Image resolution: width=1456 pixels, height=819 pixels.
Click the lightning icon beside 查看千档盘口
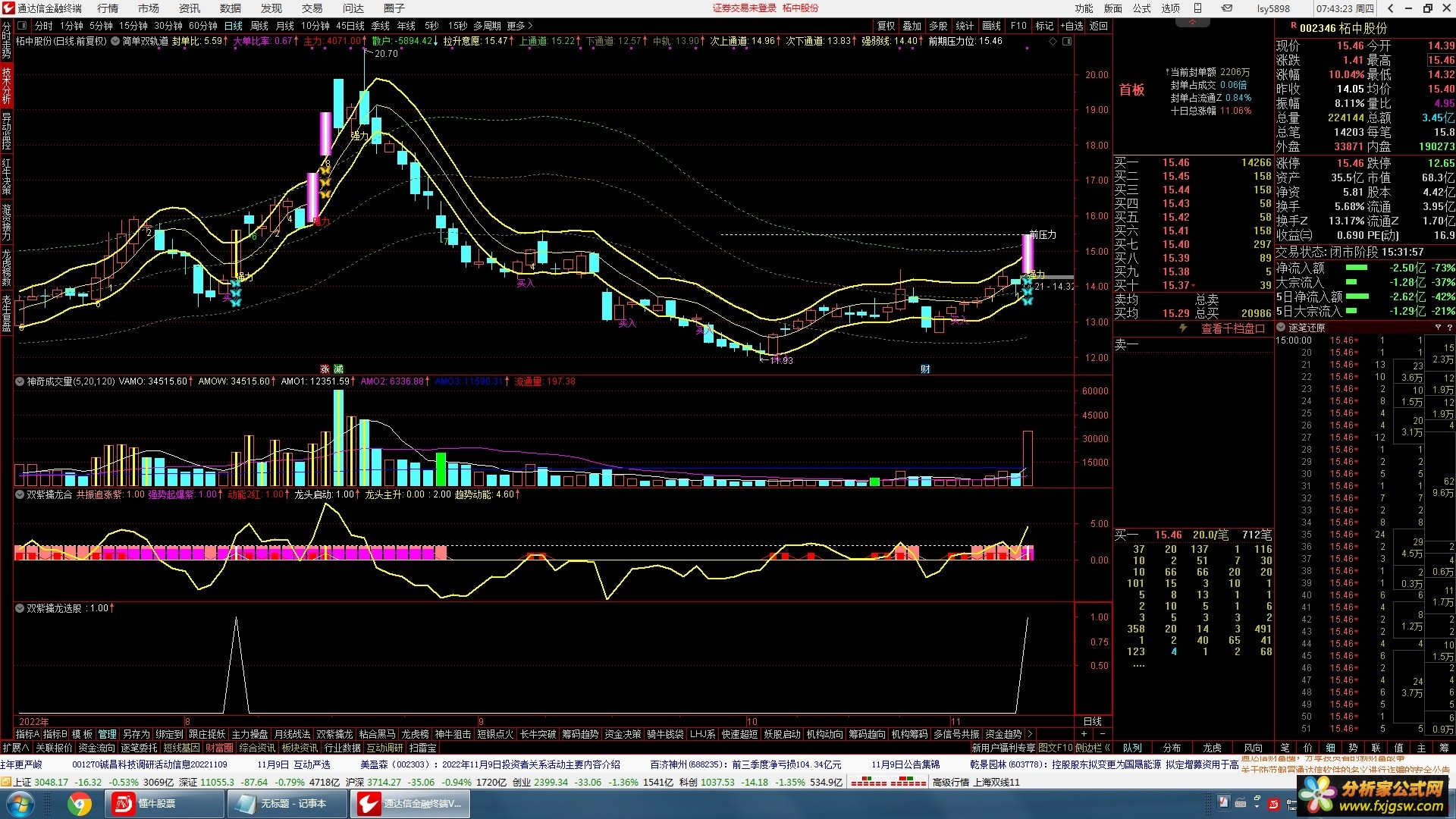pos(1183,328)
